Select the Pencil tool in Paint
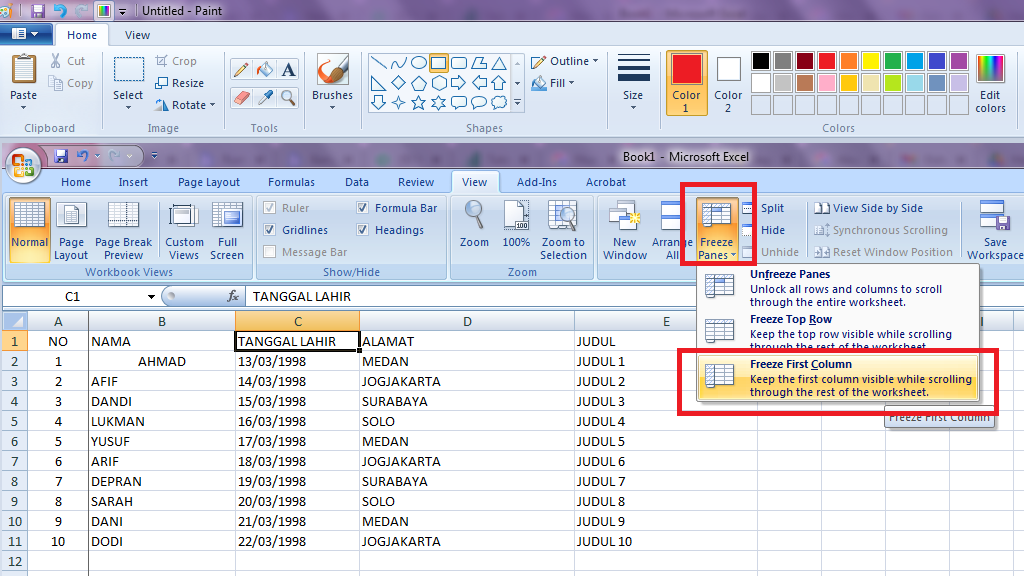Viewport: 1024px width, 576px height. (x=240, y=69)
